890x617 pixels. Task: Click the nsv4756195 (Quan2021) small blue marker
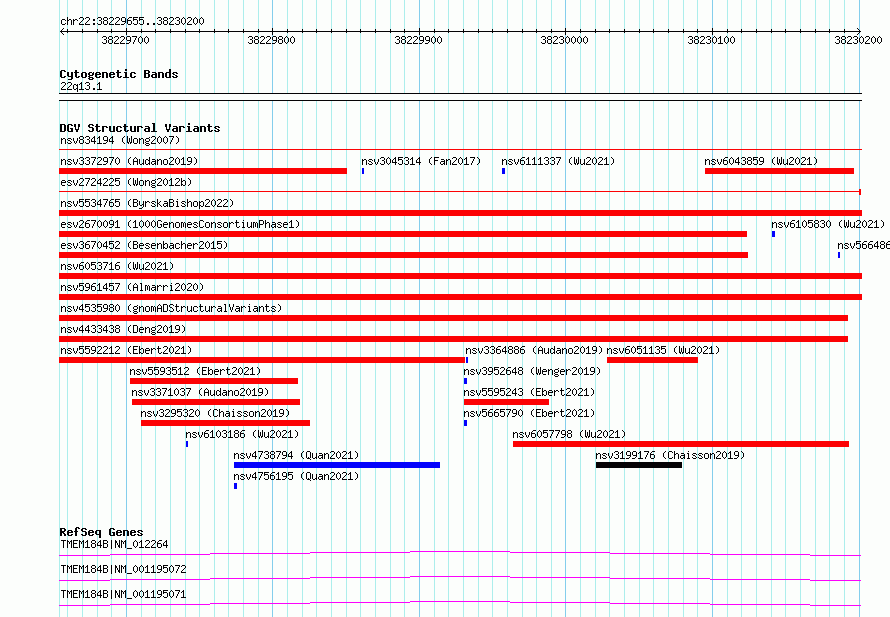point(236,486)
